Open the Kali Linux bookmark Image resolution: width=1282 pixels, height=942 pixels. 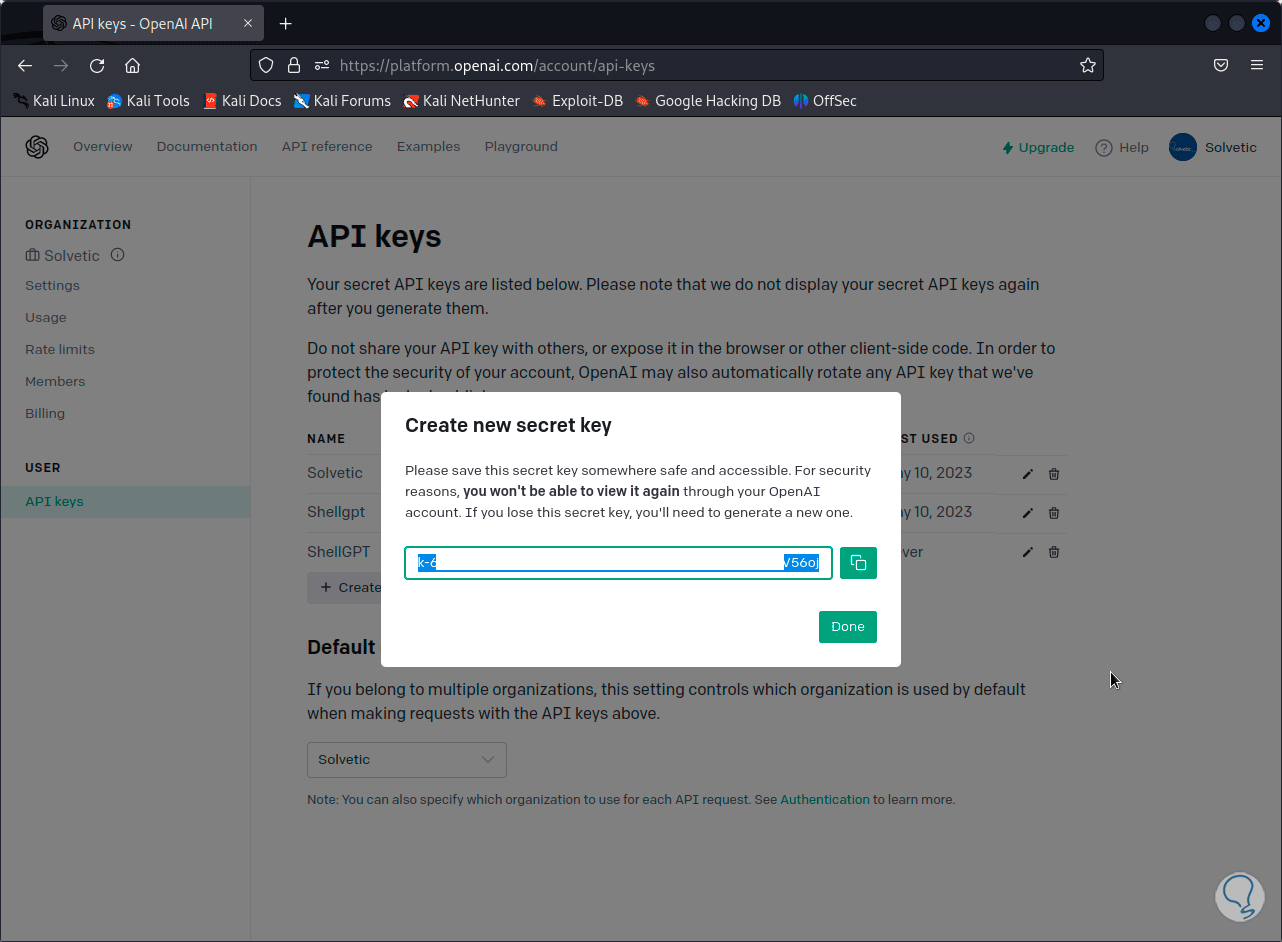tap(54, 101)
